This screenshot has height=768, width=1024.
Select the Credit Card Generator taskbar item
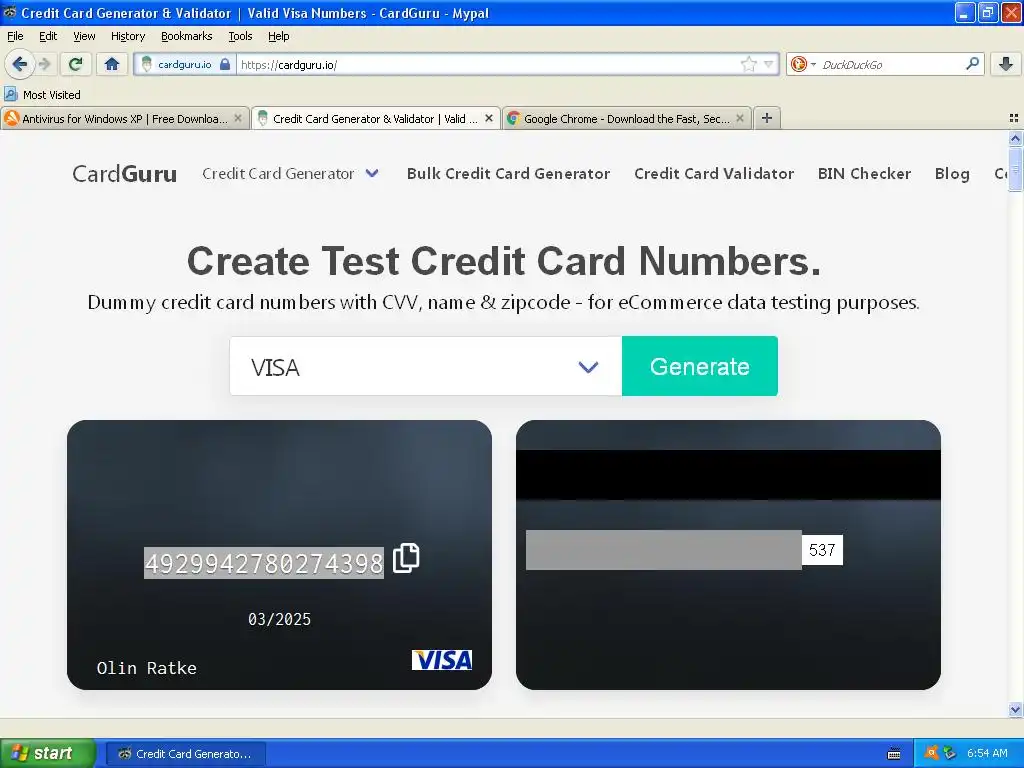[185, 754]
